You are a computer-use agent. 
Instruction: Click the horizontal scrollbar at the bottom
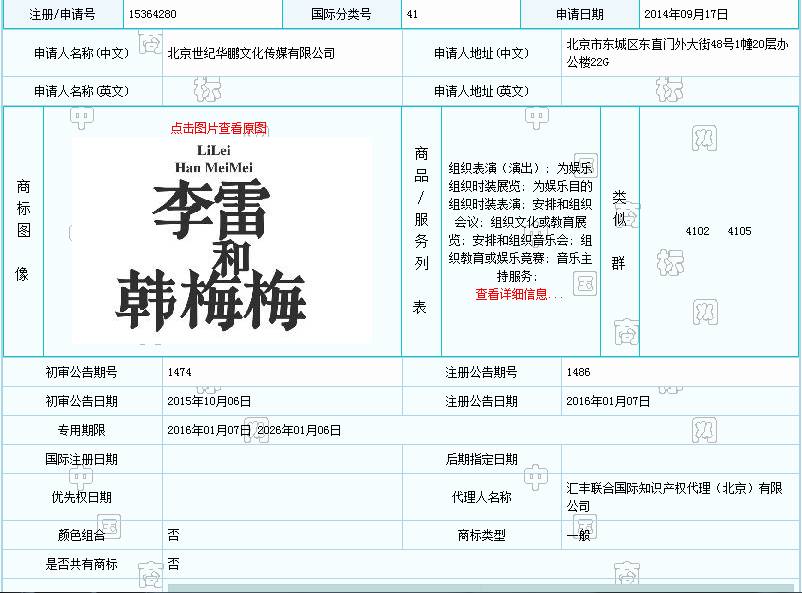480,587
